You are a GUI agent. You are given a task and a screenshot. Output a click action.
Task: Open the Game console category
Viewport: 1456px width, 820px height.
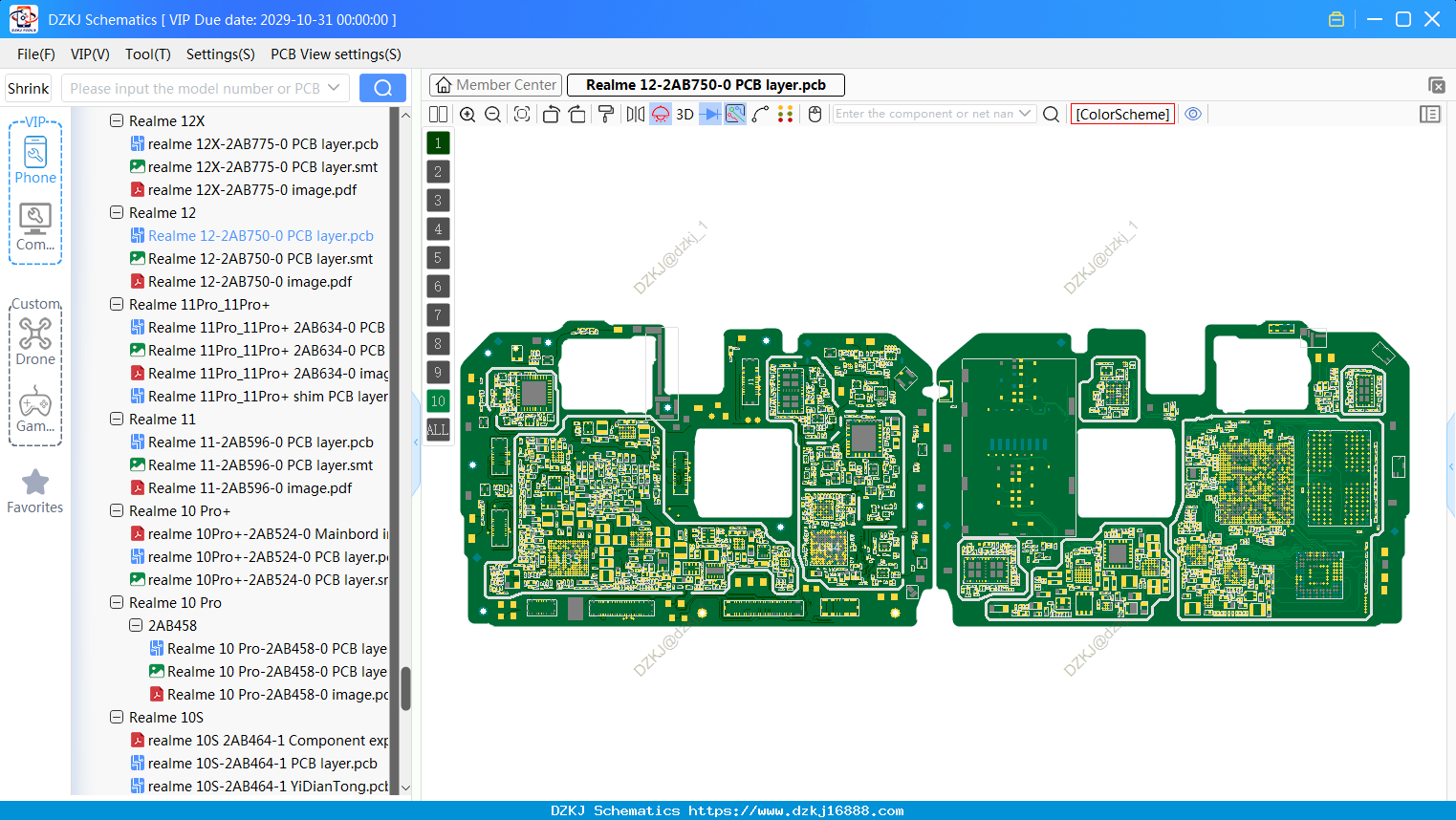35,409
